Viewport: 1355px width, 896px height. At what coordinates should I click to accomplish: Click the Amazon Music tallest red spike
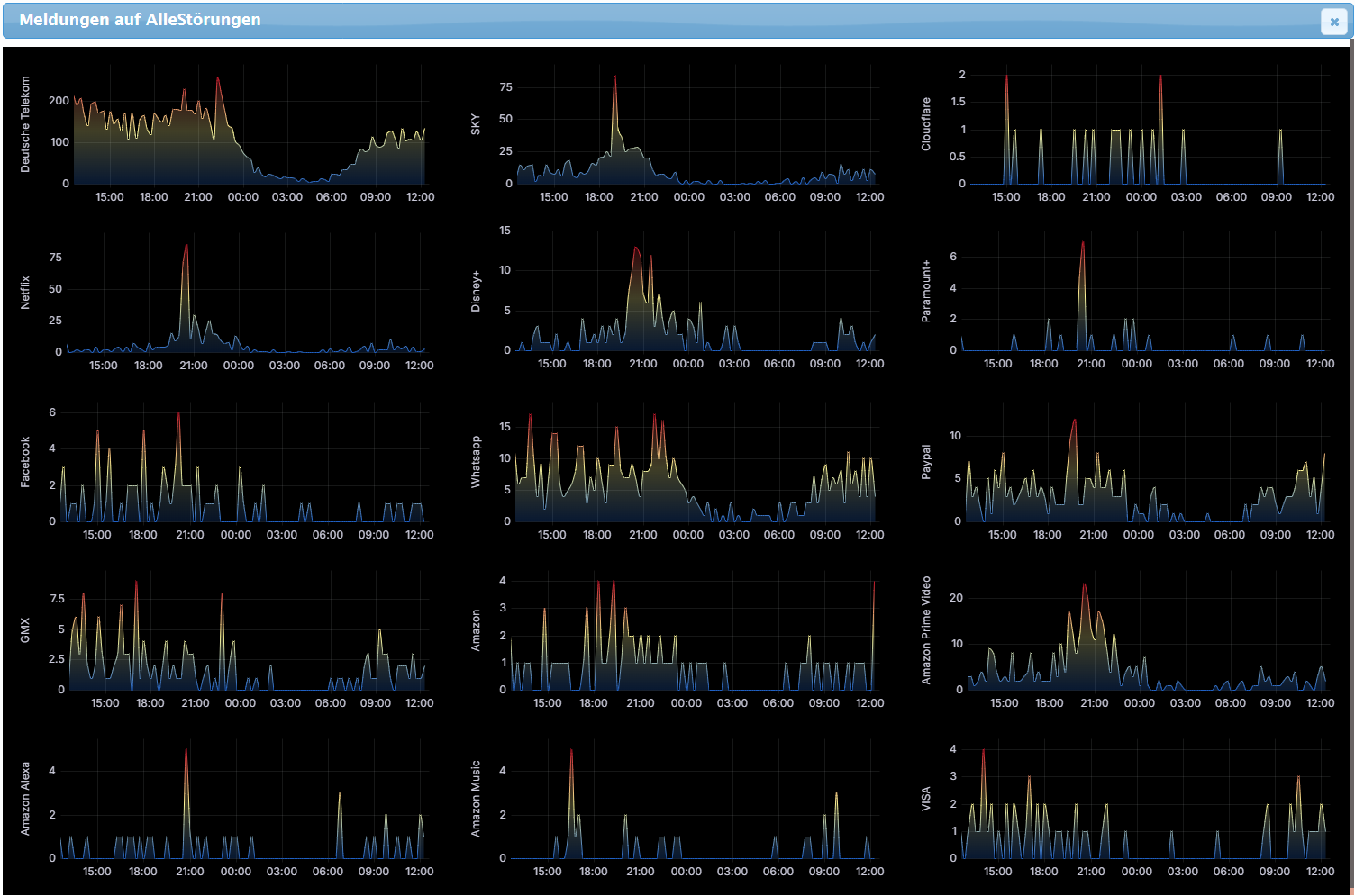571,751
